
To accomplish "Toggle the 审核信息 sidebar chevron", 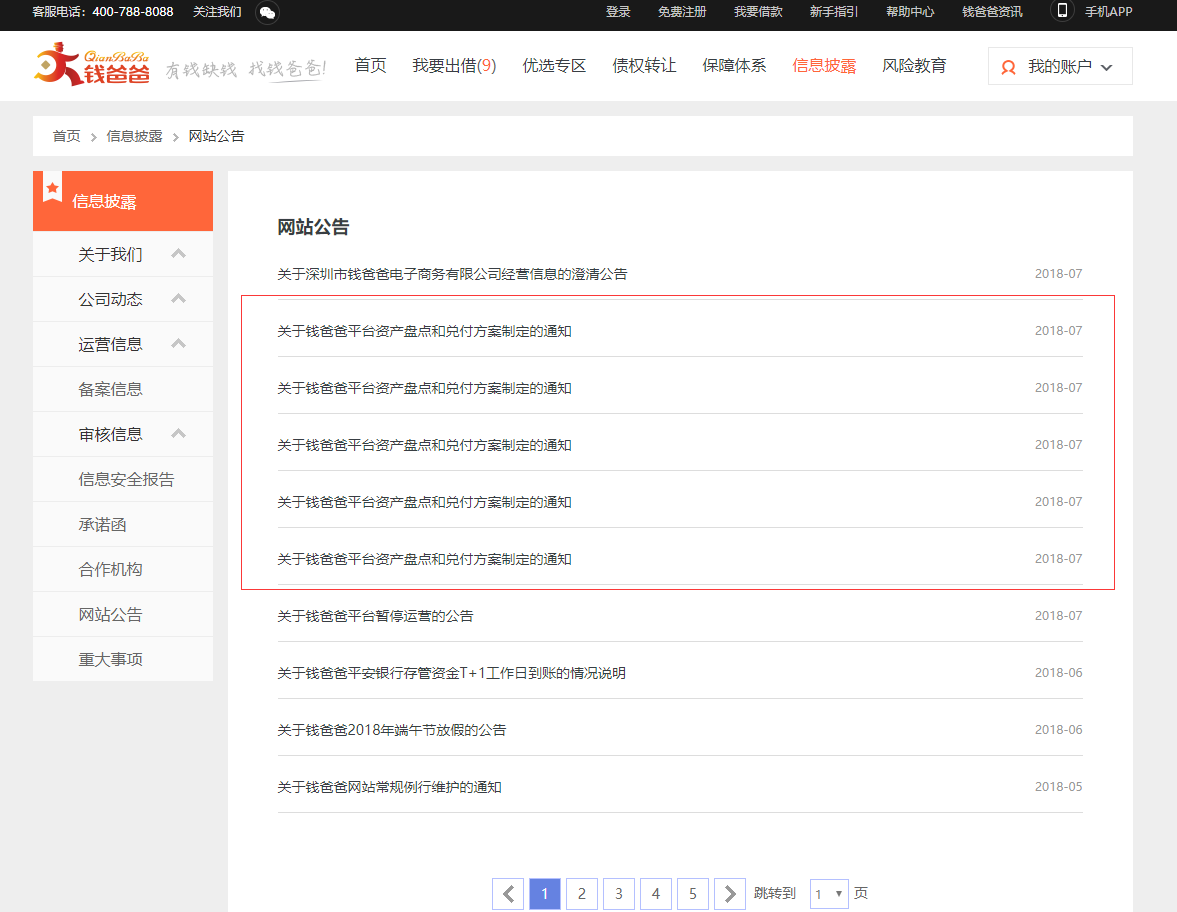I will click(x=179, y=434).
